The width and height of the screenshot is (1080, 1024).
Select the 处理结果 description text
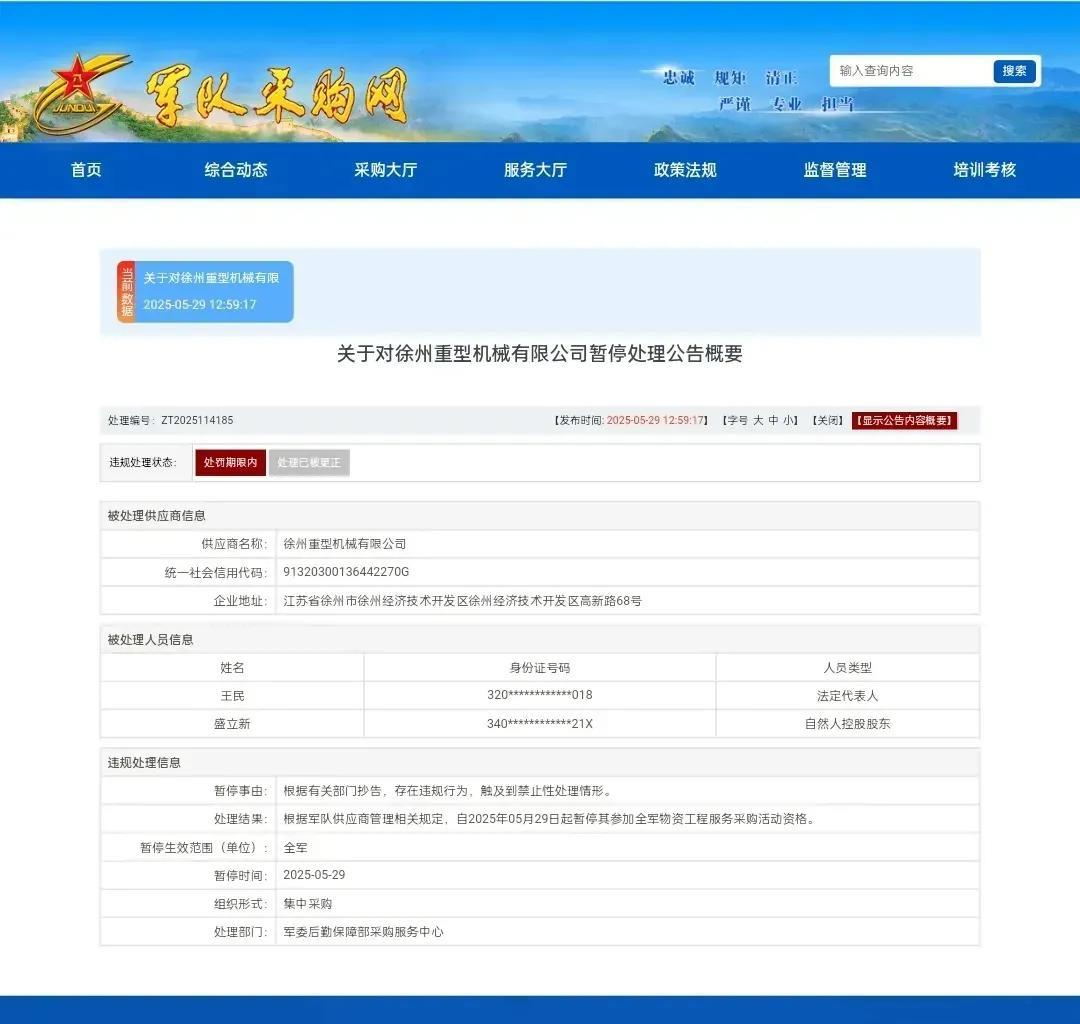(x=550, y=819)
